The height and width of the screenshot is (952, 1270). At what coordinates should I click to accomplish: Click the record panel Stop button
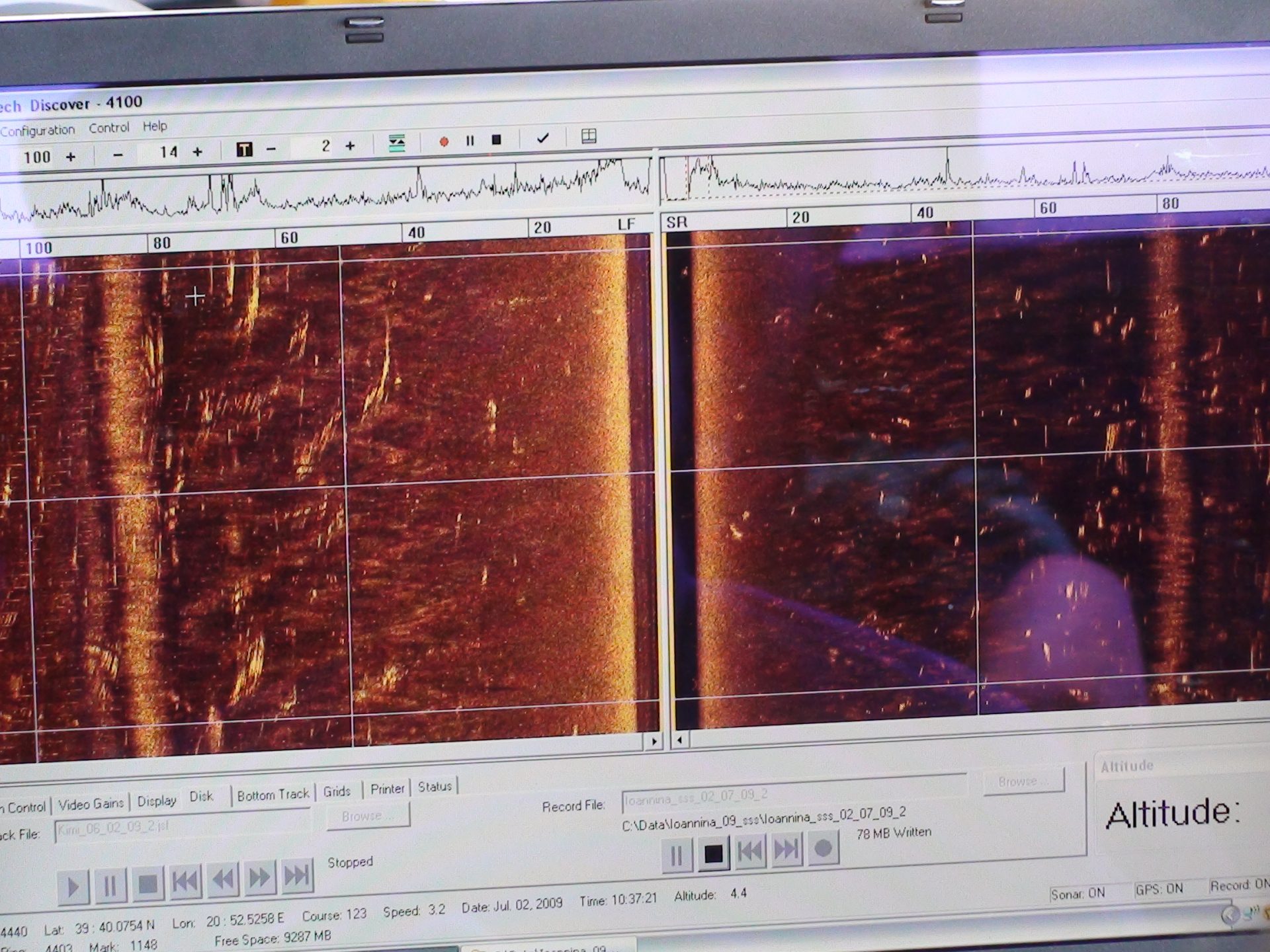pos(713,854)
